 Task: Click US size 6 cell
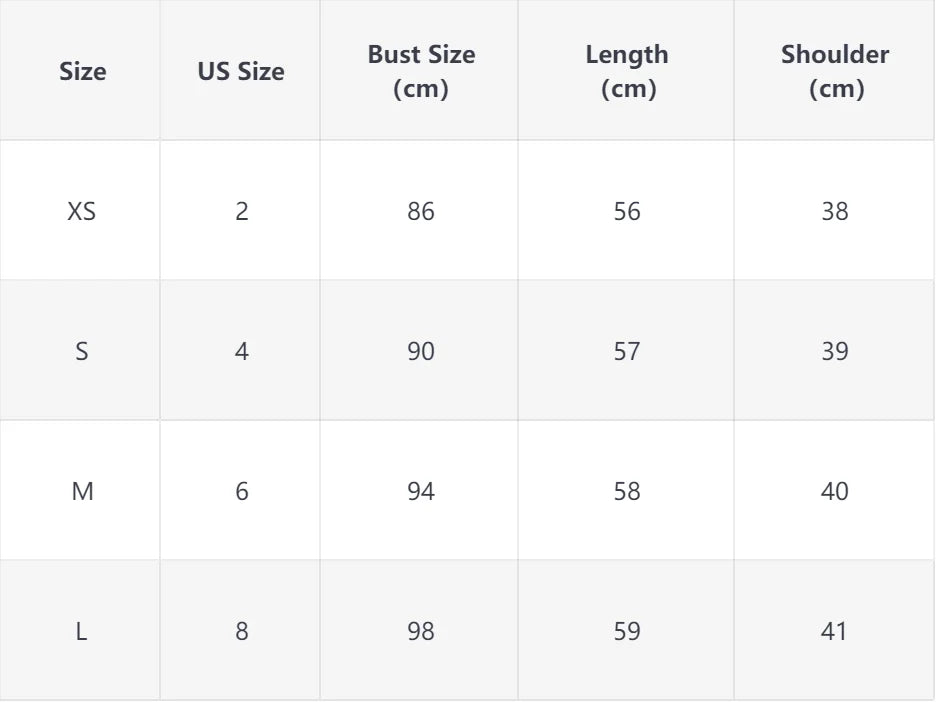click(241, 491)
